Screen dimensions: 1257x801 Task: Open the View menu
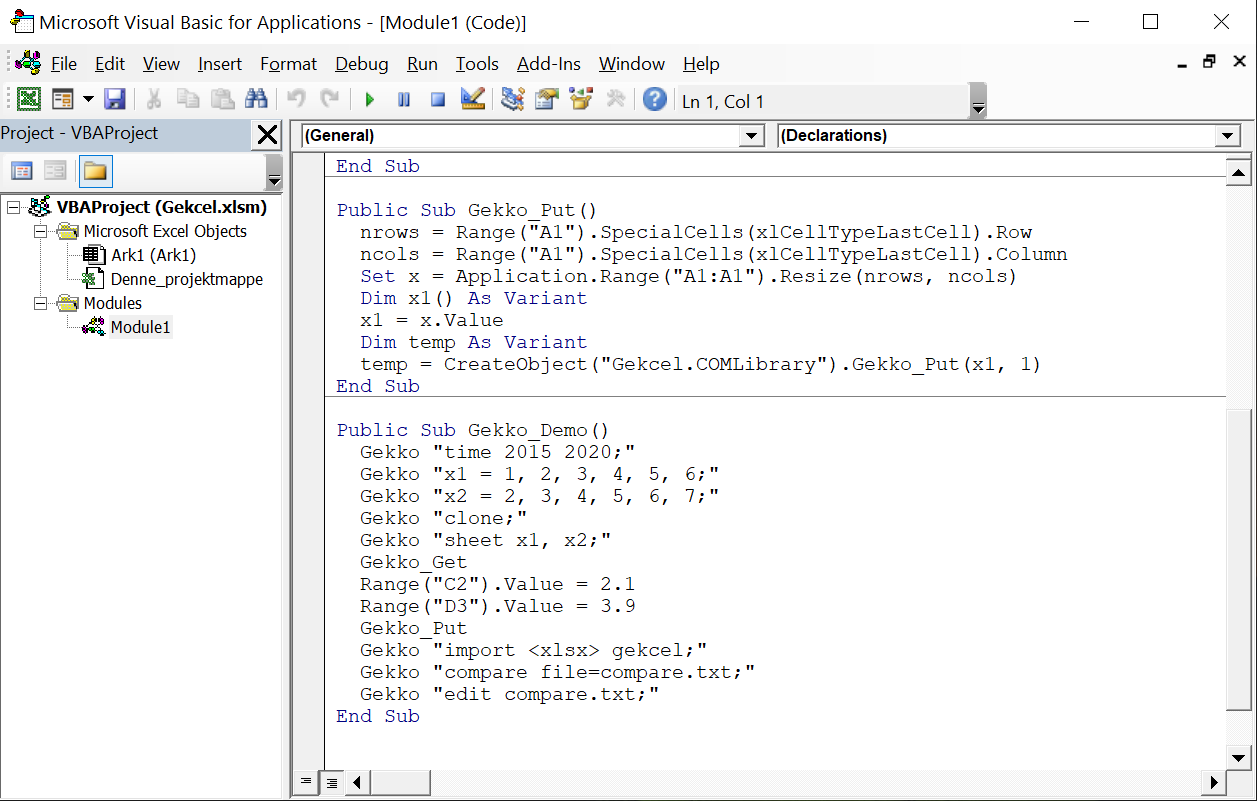click(x=161, y=64)
